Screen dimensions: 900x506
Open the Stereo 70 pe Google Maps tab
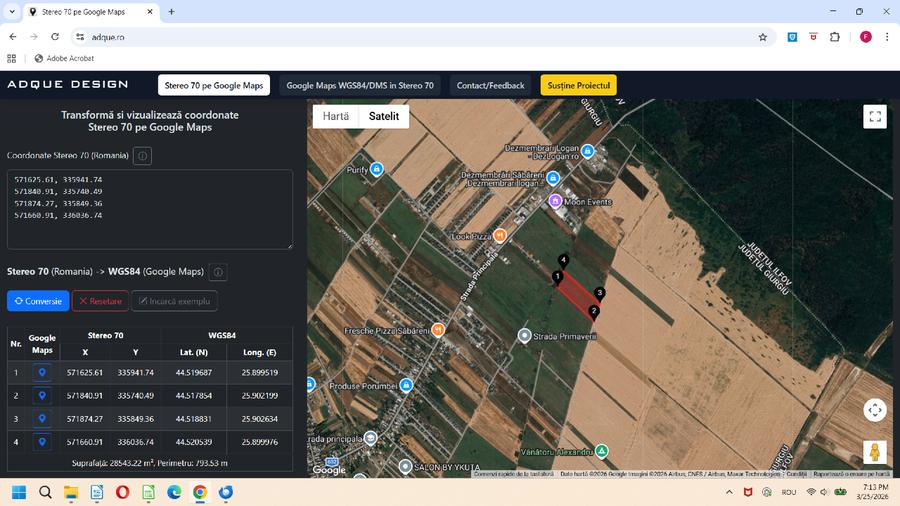pyautogui.click(x=214, y=85)
